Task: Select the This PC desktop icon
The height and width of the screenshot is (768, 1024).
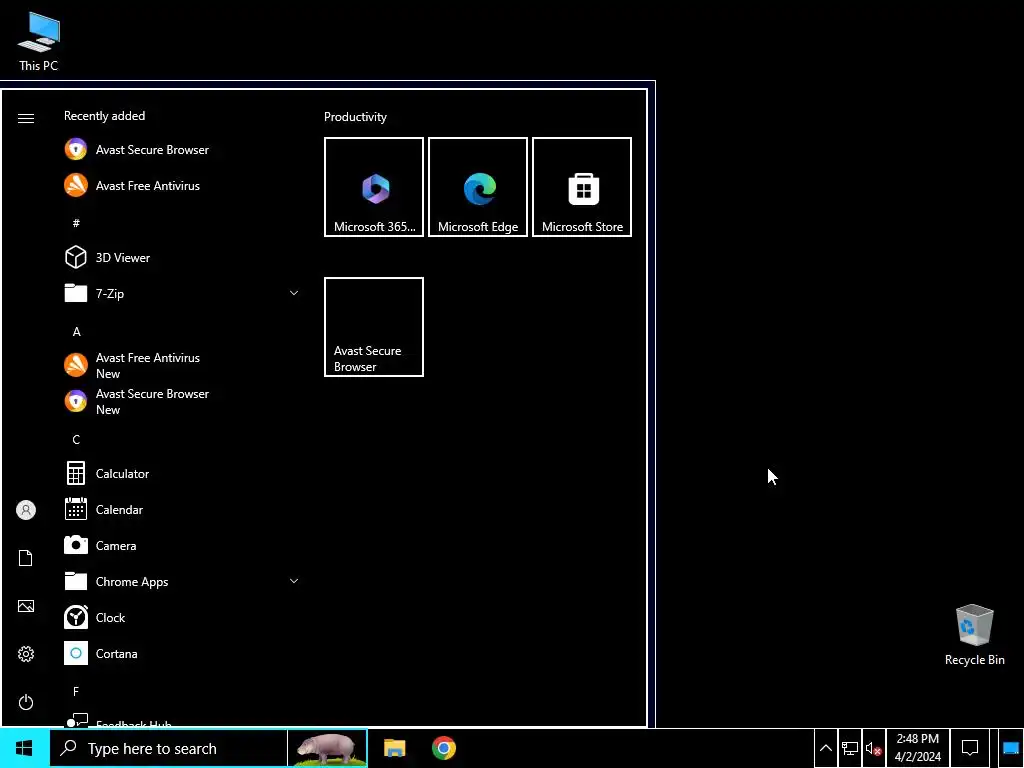Action: coord(39,41)
